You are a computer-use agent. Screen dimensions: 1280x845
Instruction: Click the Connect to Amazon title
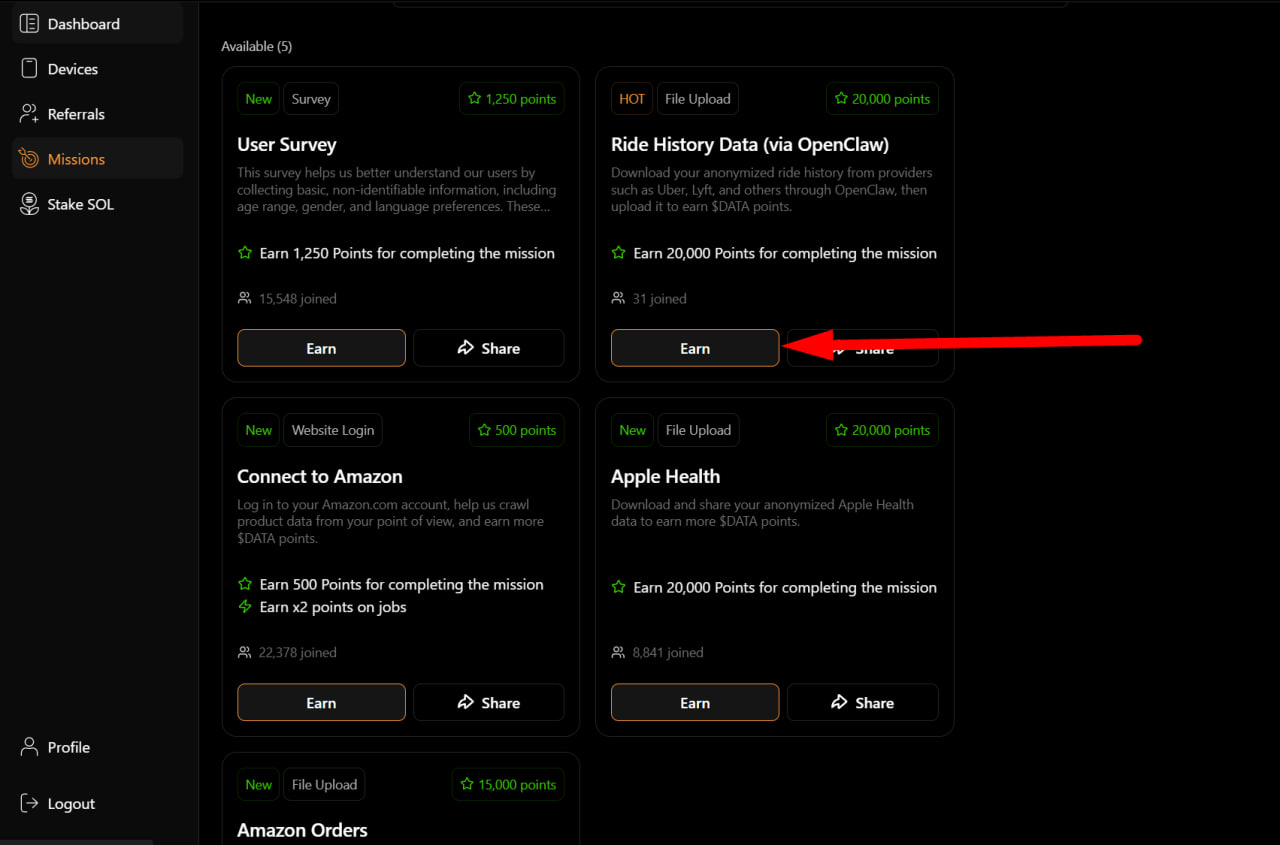tap(320, 476)
